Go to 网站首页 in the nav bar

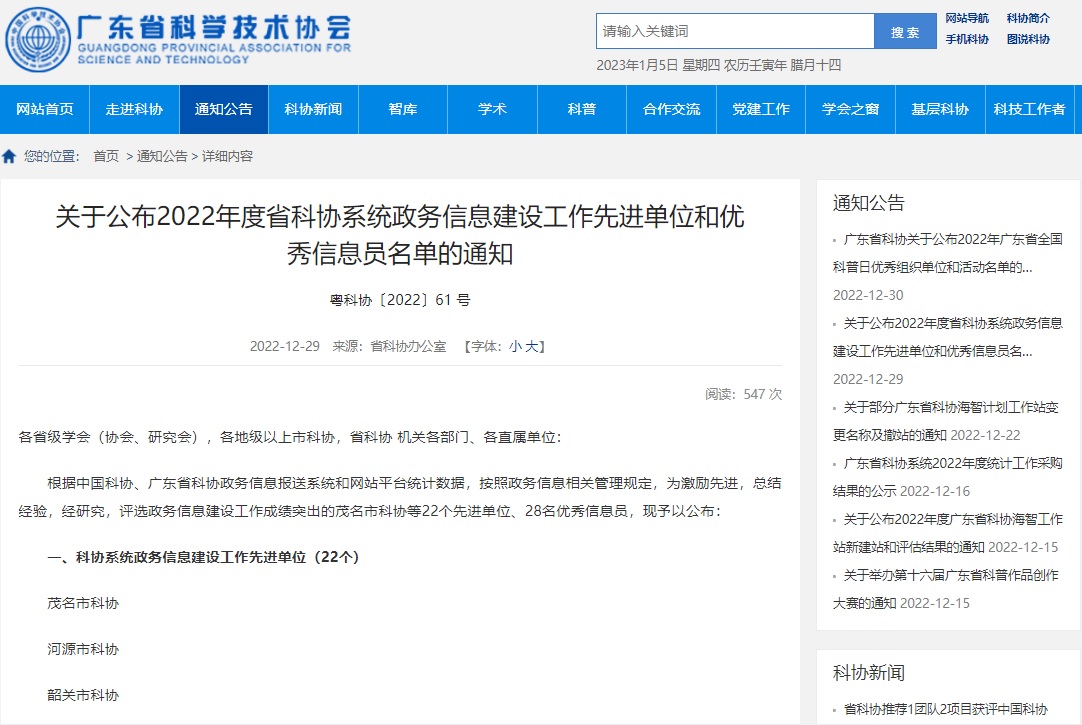45,109
